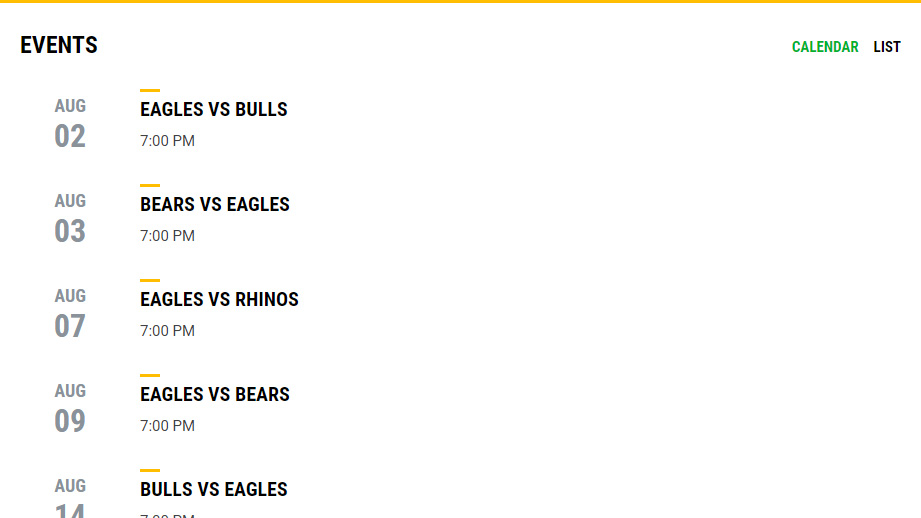Viewport: 921px width, 518px height.
Task: Click the 7:00 PM time under Eagles vs Bears
Action: click(x=167, y=426)
